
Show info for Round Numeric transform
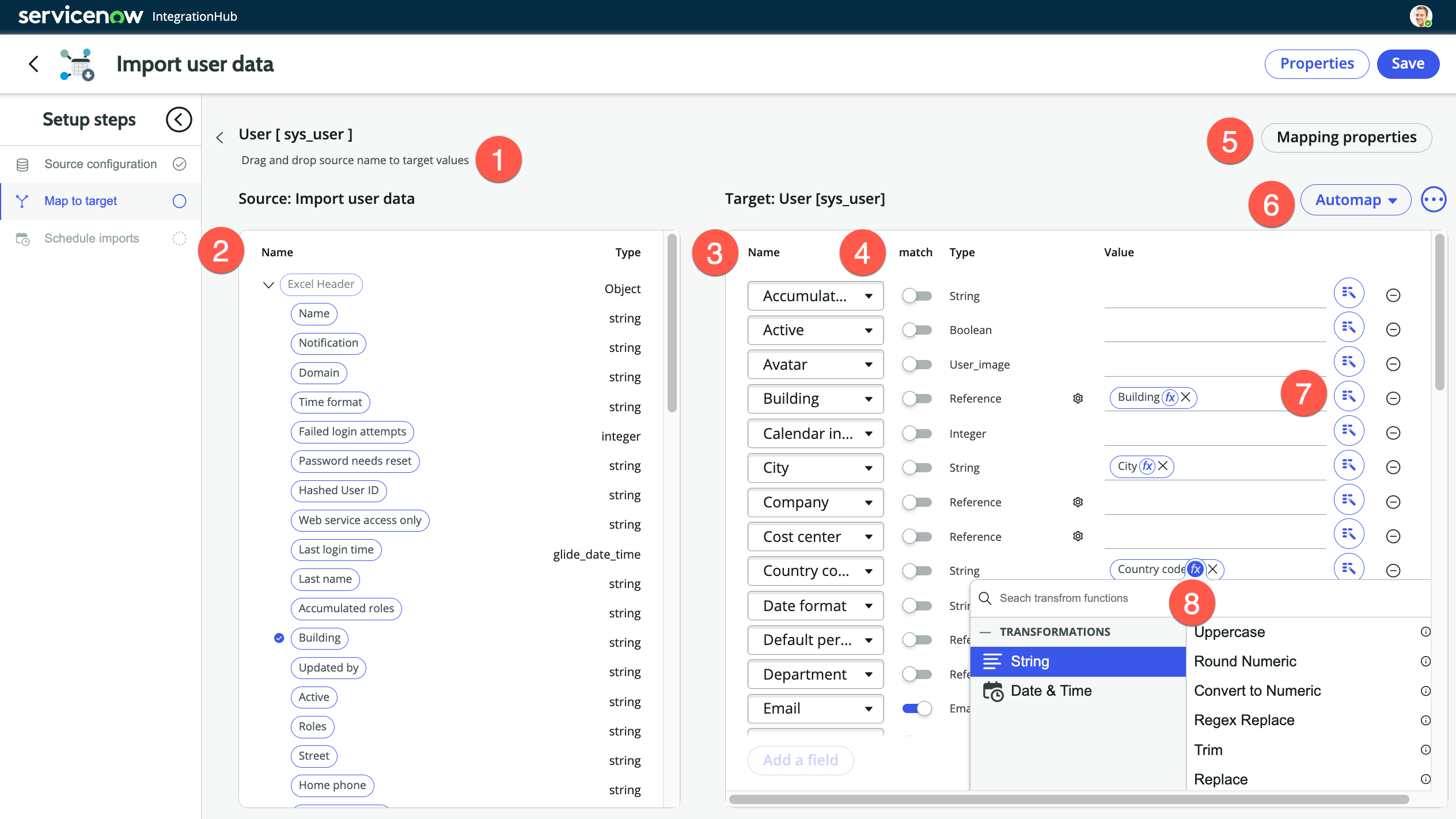click(x=1426, y=661)
